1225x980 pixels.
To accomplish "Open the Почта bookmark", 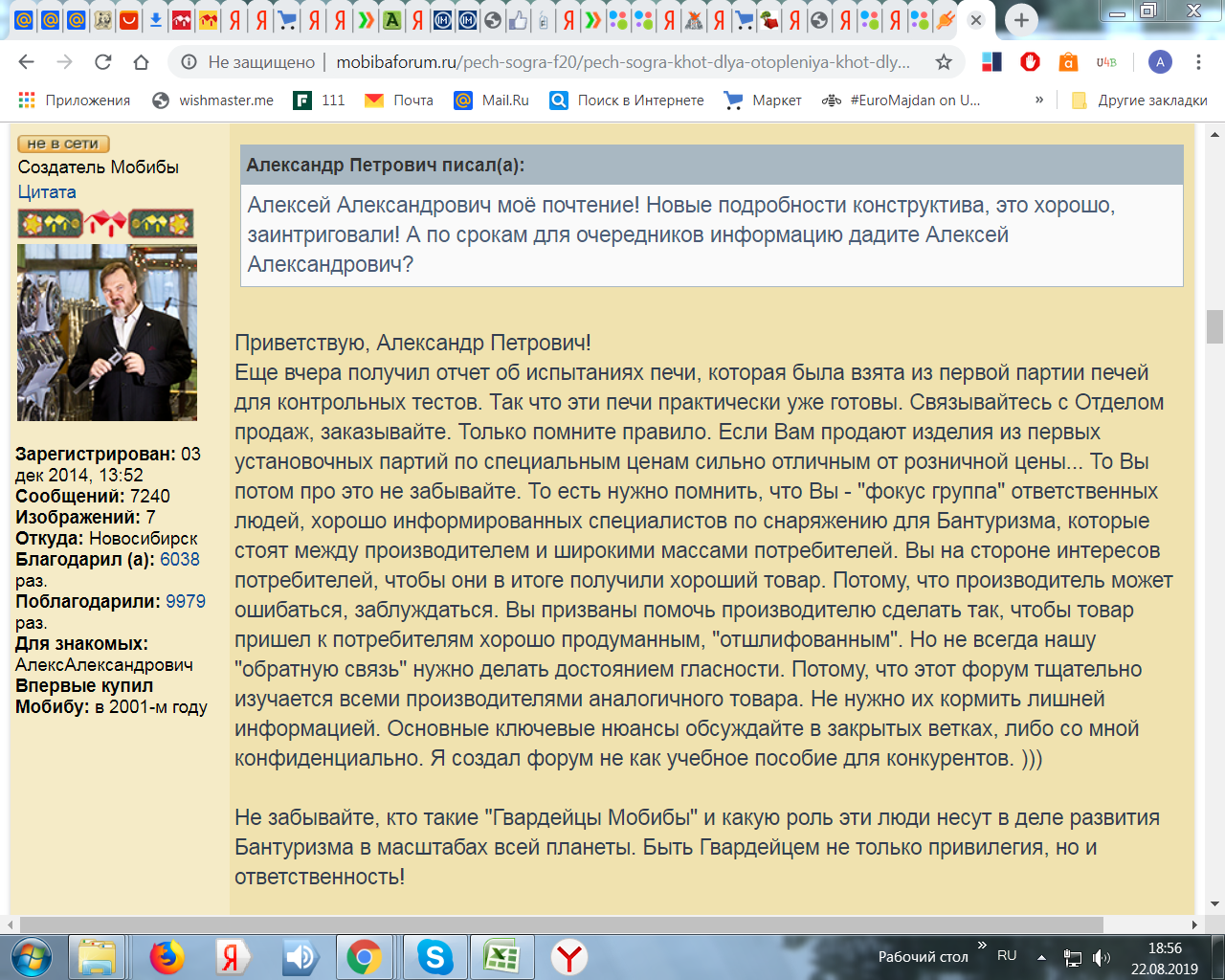I will [399, 100].
